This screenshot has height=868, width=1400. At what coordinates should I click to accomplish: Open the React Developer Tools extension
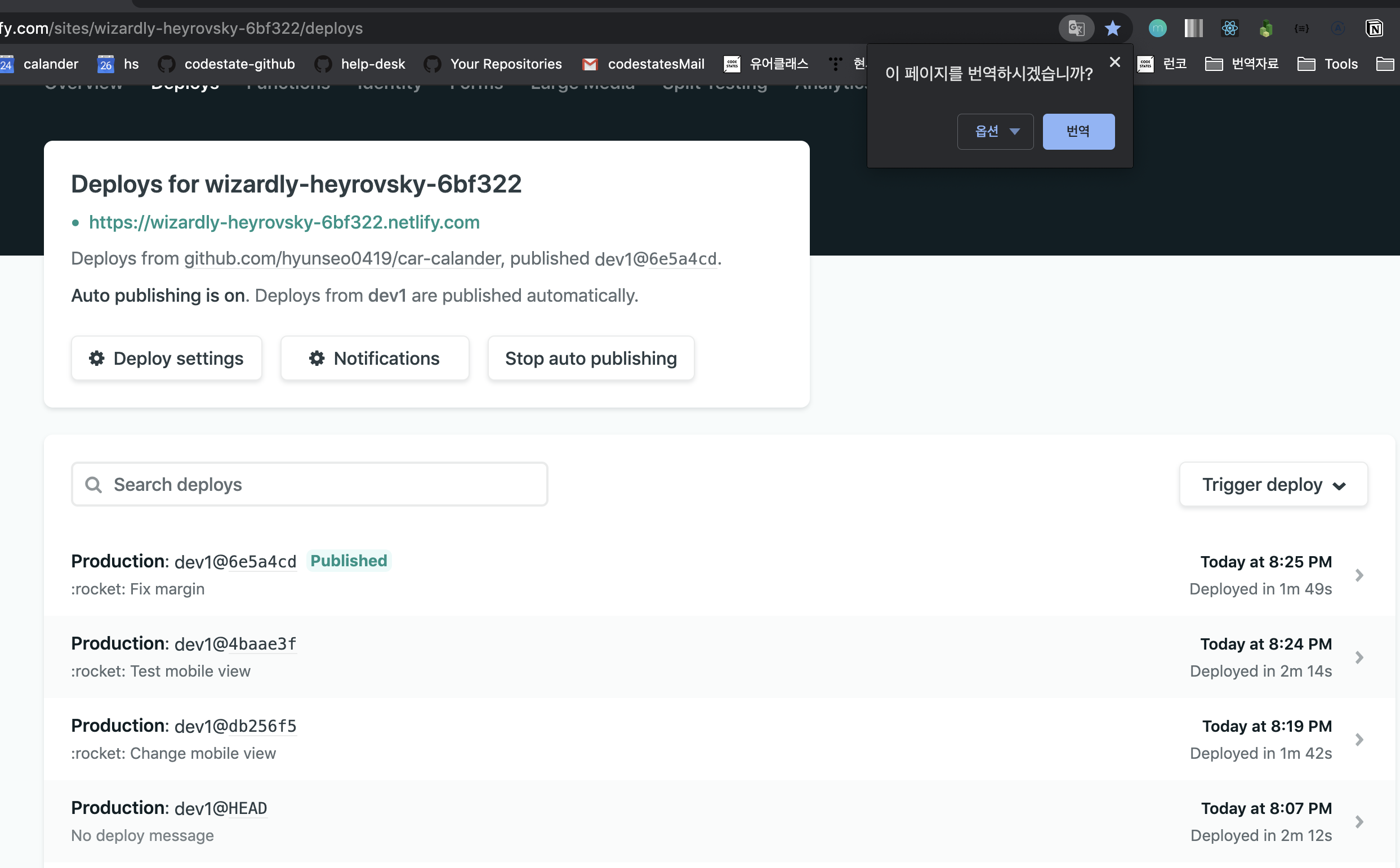(1229, 28)
